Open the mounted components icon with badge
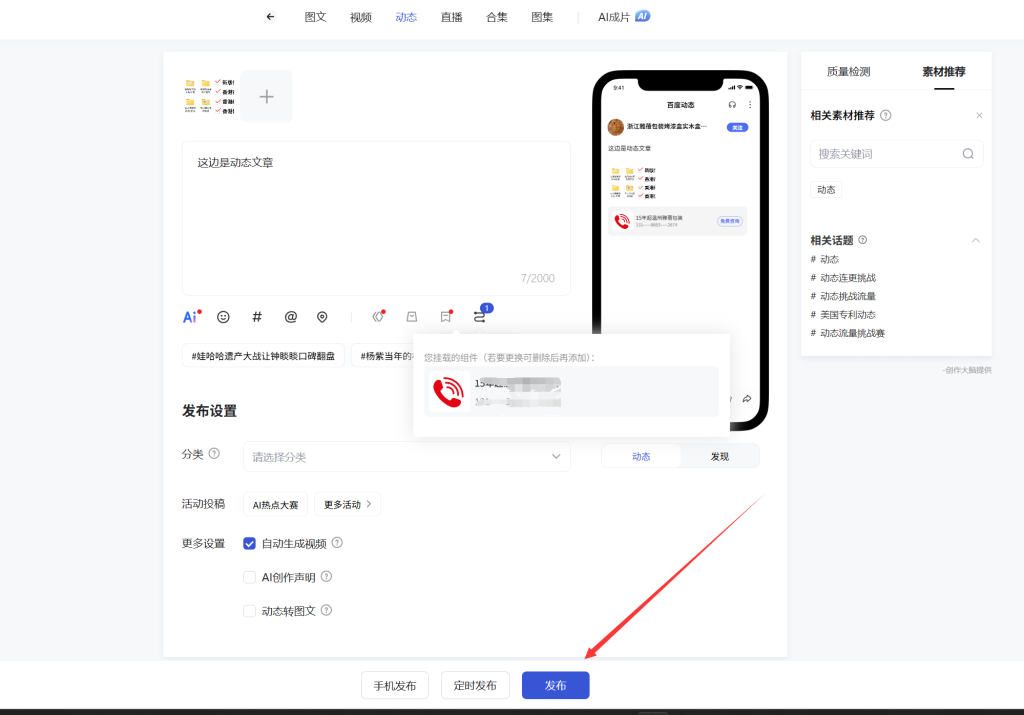This screenshot has width=1024, height=715. coord(480,317)
